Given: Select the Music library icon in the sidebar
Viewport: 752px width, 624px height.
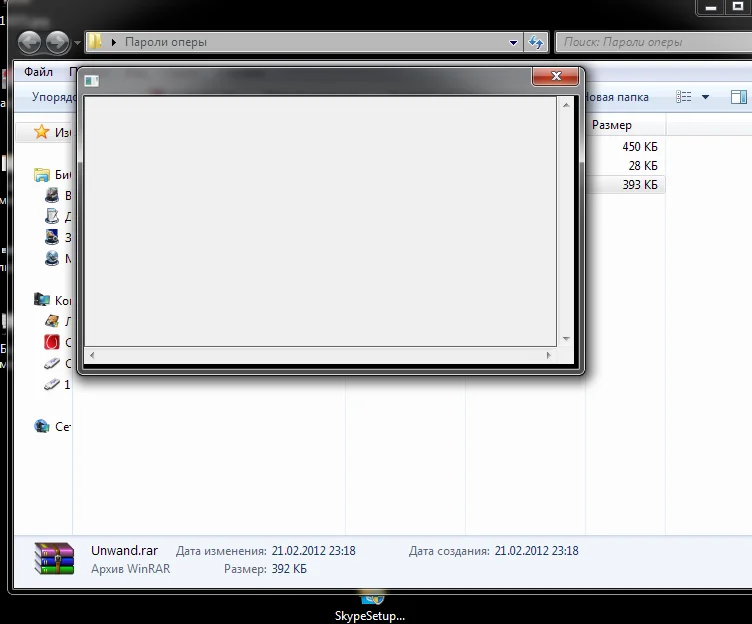Looking at the screenshot, I should coord(52,258).
